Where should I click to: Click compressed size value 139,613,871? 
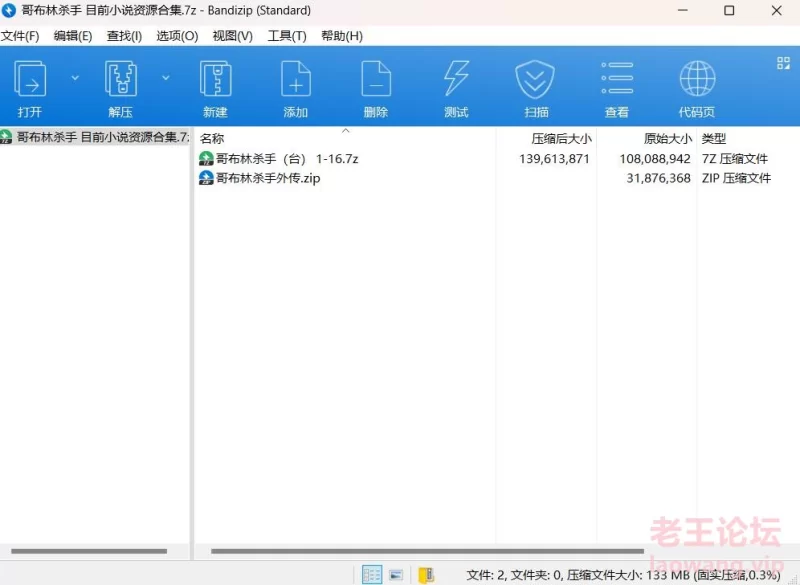pos(554,159)
